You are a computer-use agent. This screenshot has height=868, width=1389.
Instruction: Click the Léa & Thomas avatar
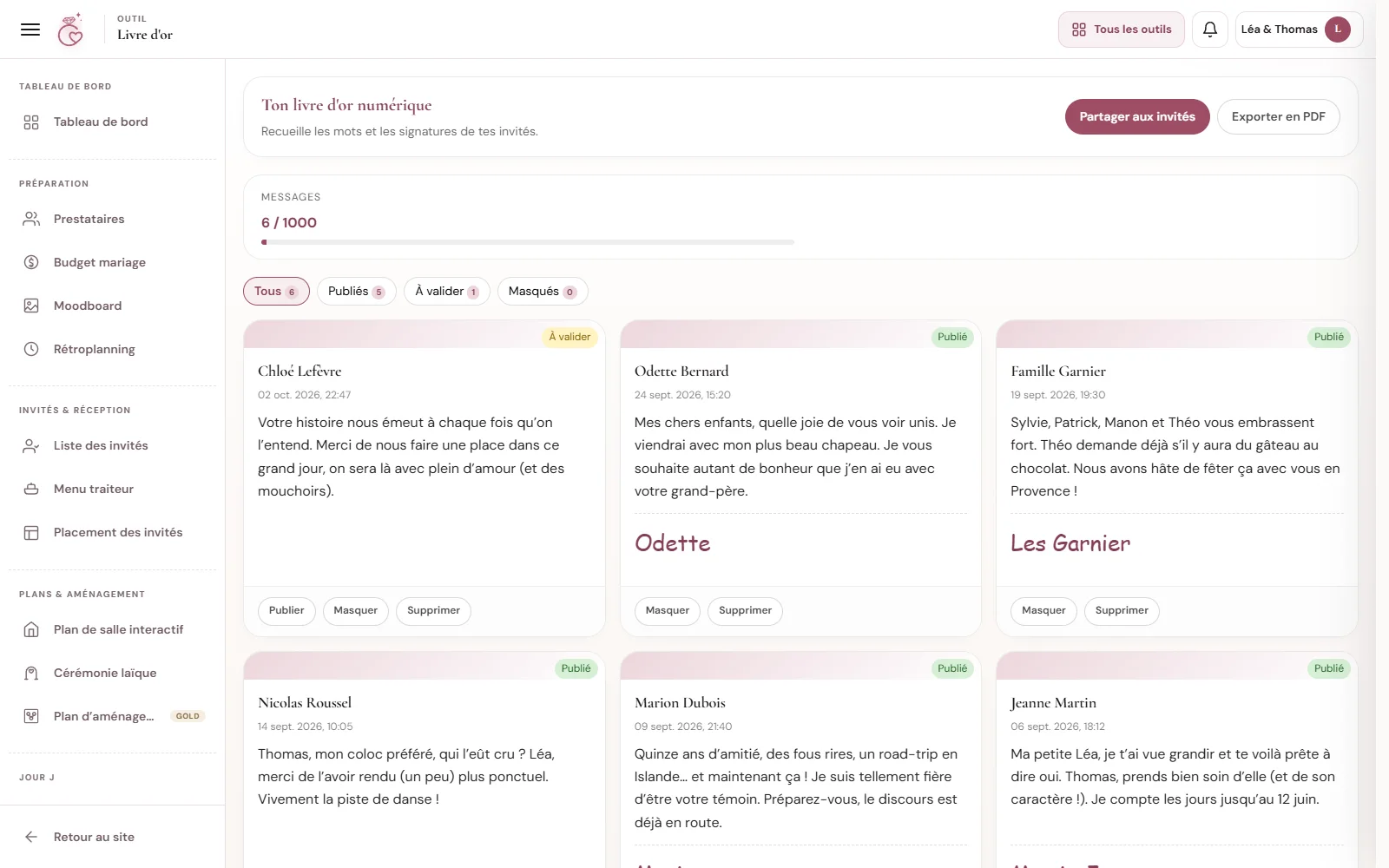pos(1338,30)
